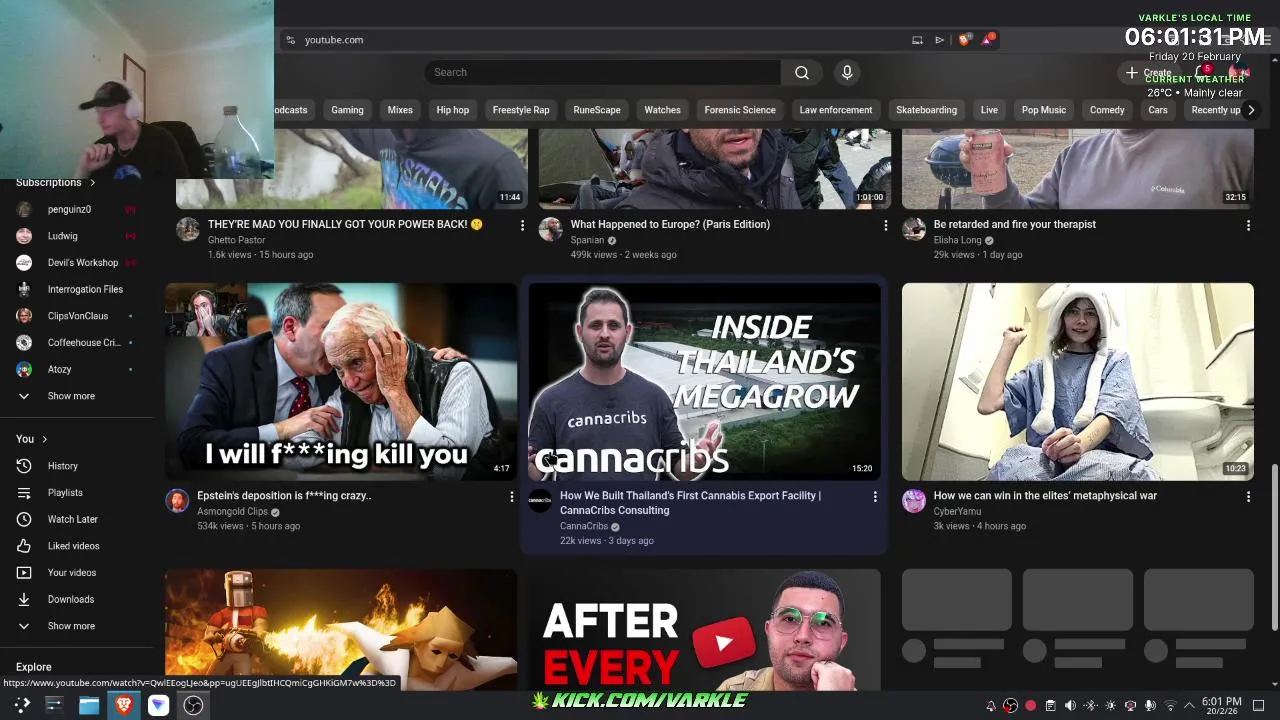Select the Freestyle Rap chip

point(521,110)
